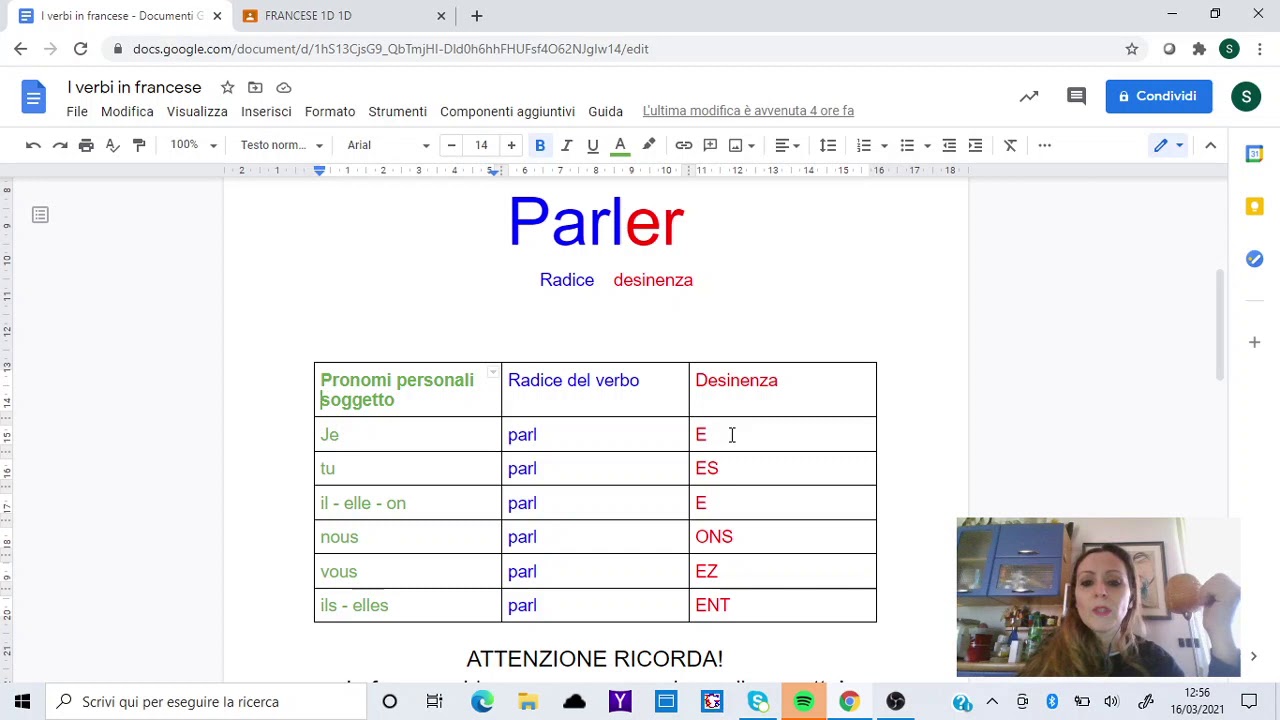The height and width of the screenshot is (720, 1280).
Task: Open the text alignment dropdown
Action: 788,145
